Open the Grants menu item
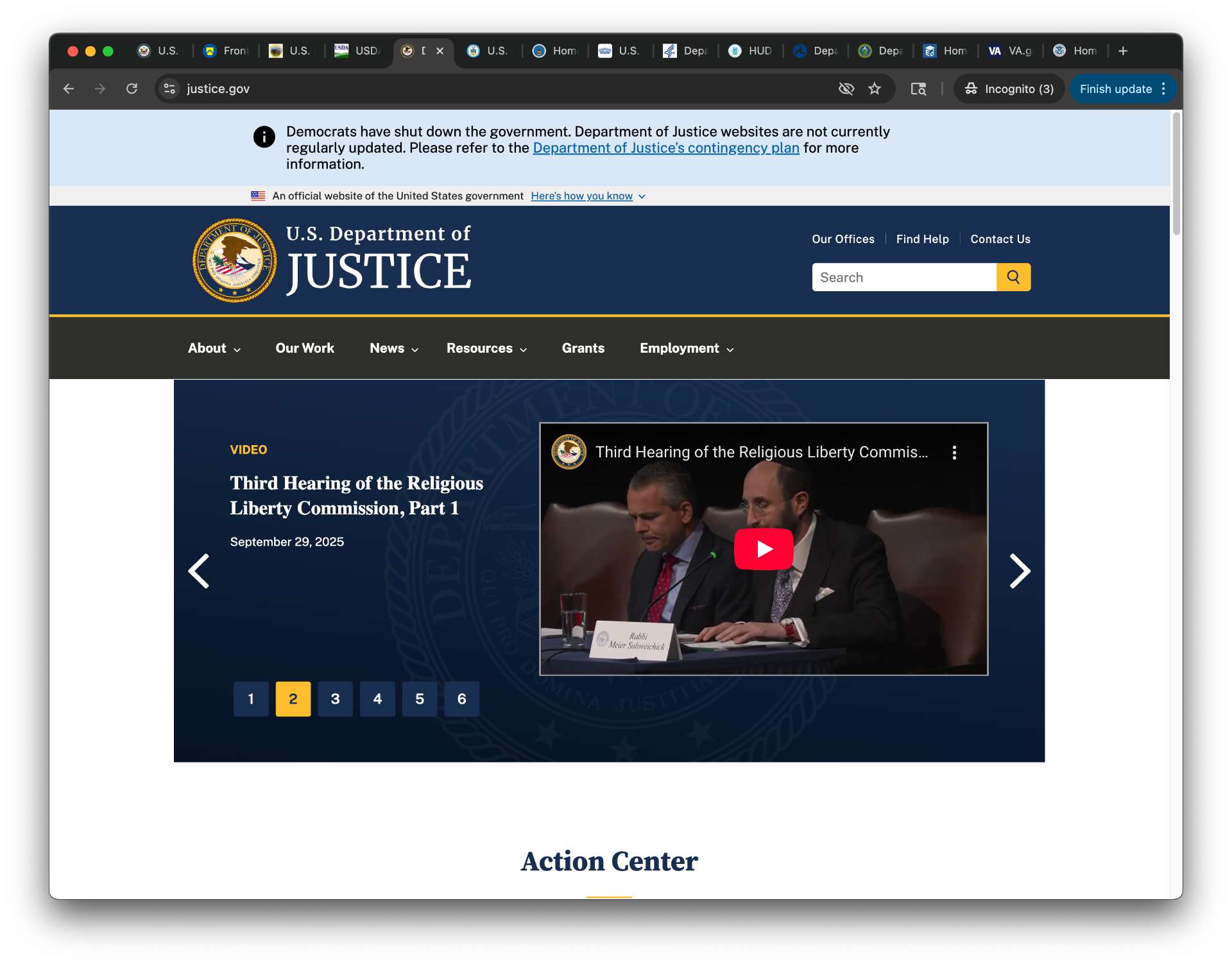The width and height of the screenshot is (1232, 964). pyautogui.click(x=583, y=348)
